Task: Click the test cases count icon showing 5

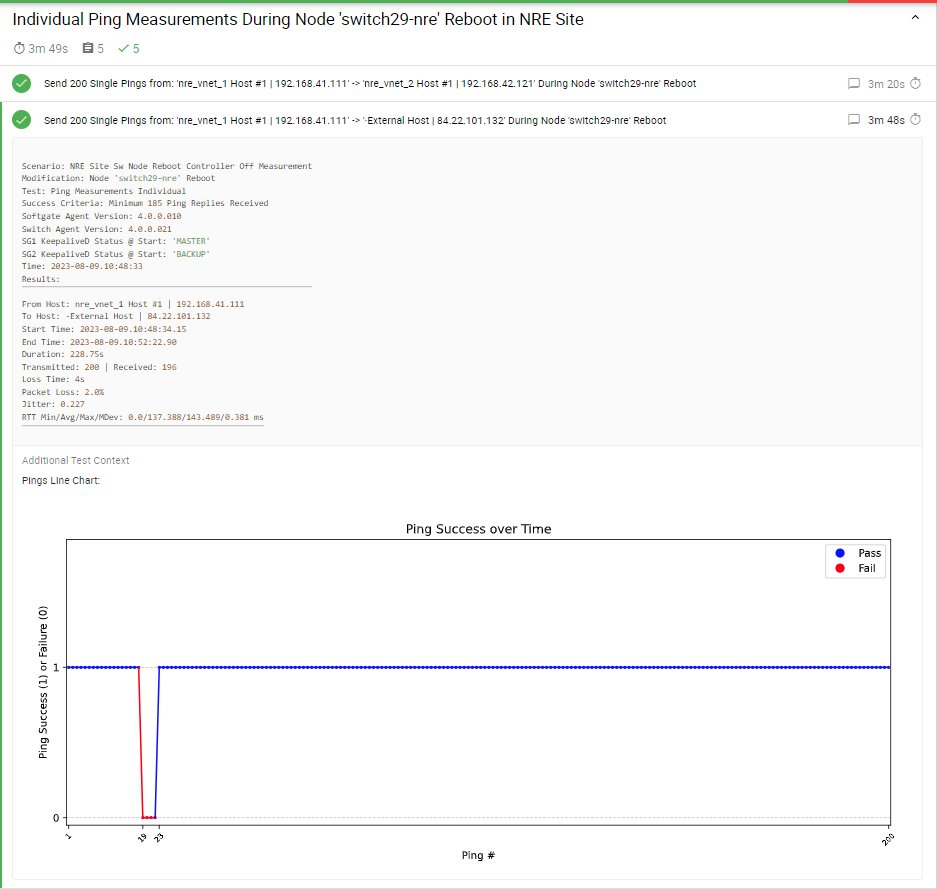Action: coord(88,48)
